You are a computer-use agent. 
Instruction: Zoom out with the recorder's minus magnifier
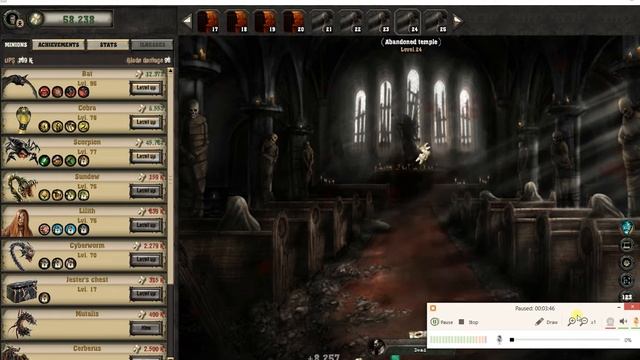[x=584, y=322]
